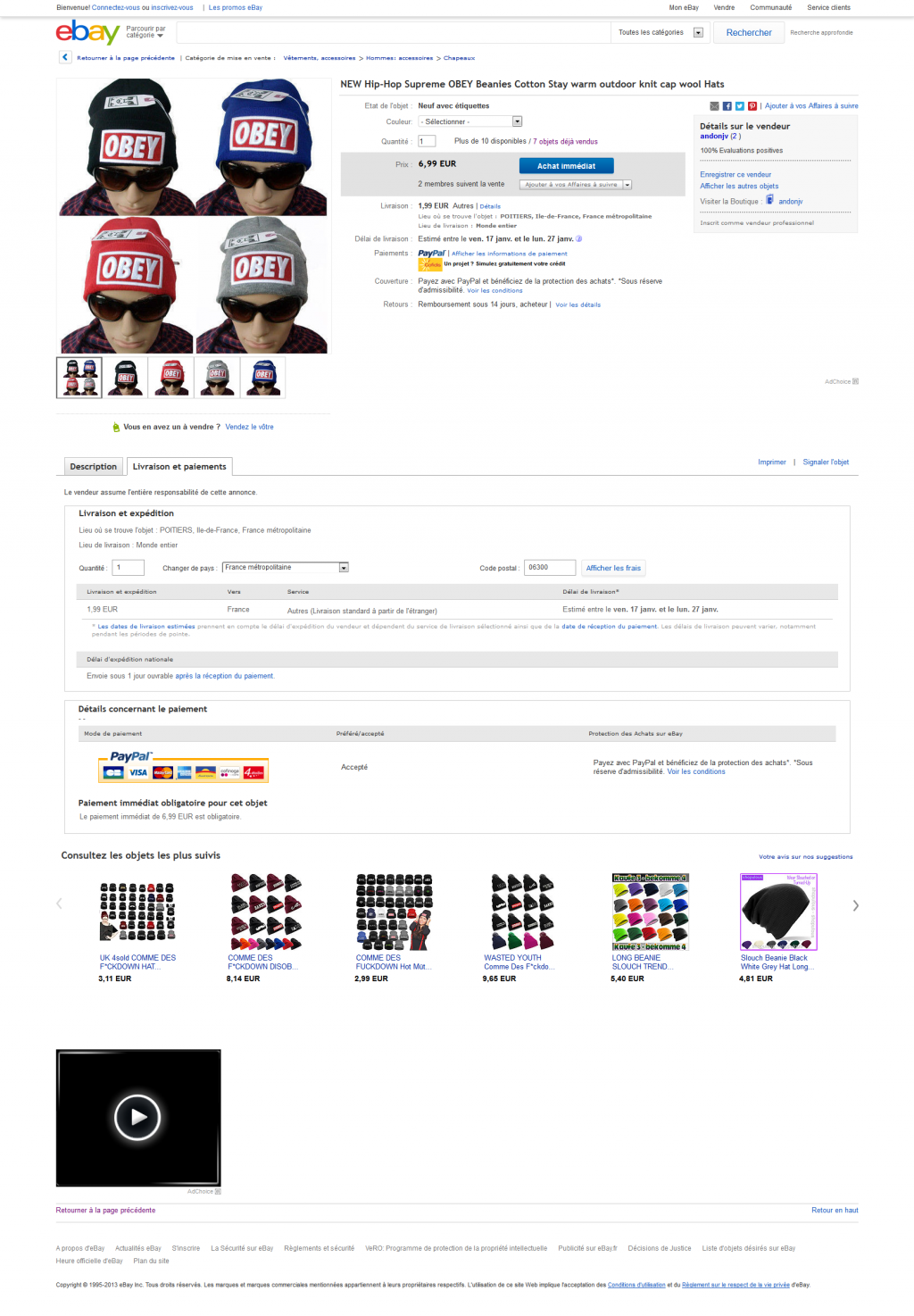Click the Achat immédiat button
This screenshot has height=1316, width=914.
coord(567,166)
